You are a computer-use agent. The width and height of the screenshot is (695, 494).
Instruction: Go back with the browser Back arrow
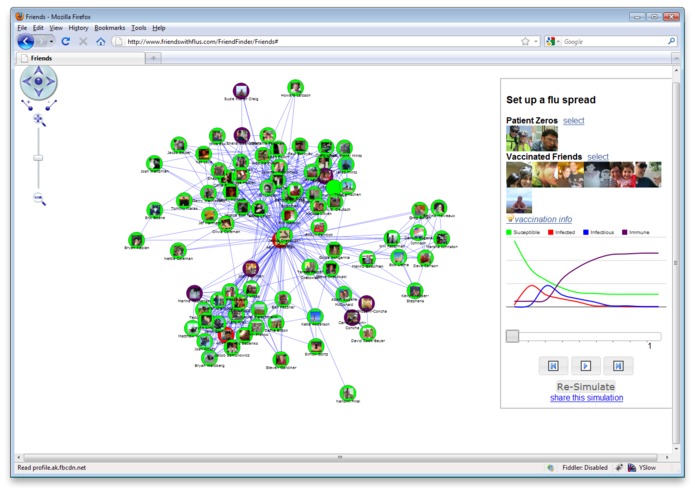(x=26, y=42)
